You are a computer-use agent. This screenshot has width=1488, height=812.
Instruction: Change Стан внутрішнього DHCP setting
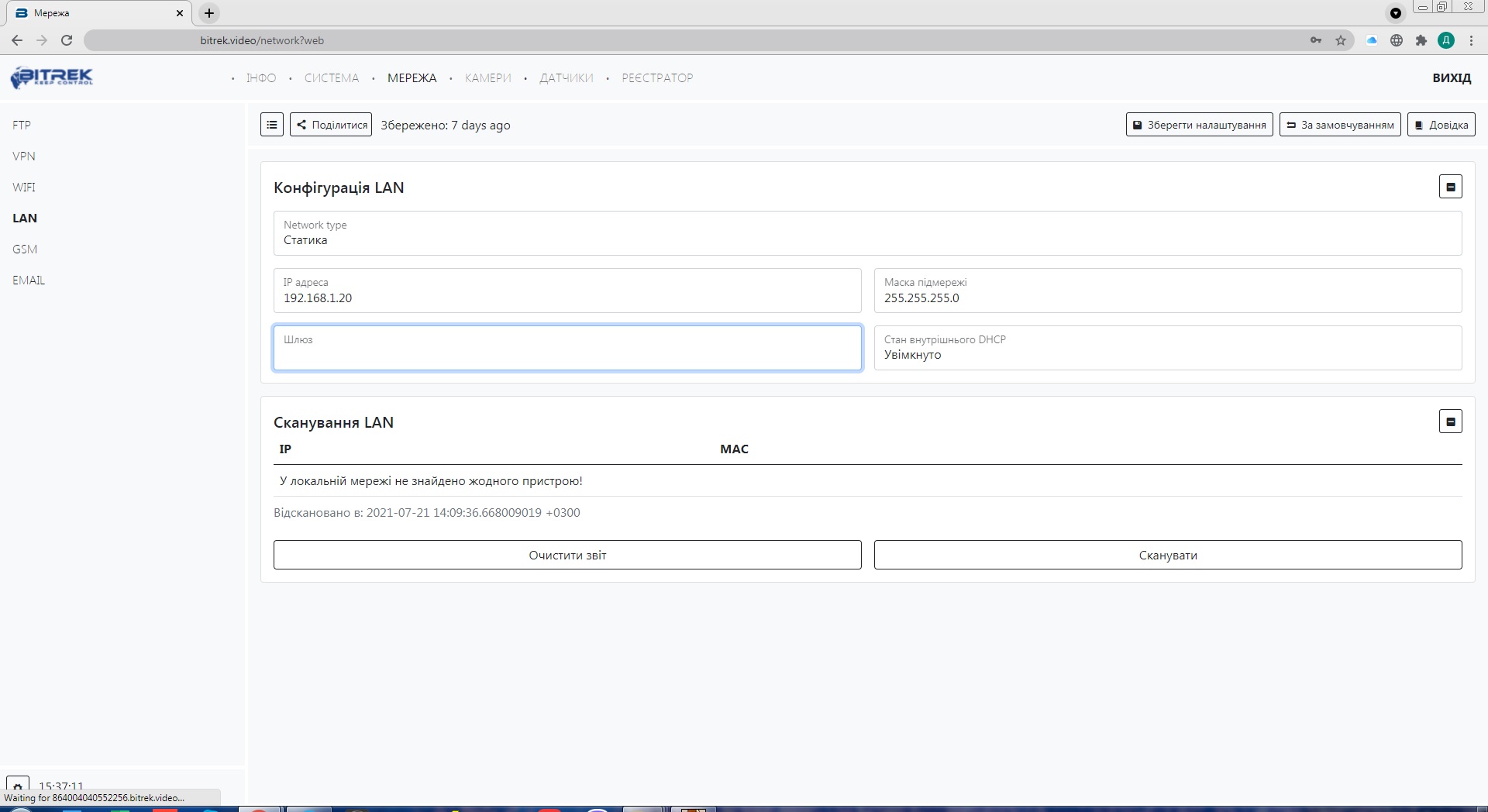(1167, 348)
